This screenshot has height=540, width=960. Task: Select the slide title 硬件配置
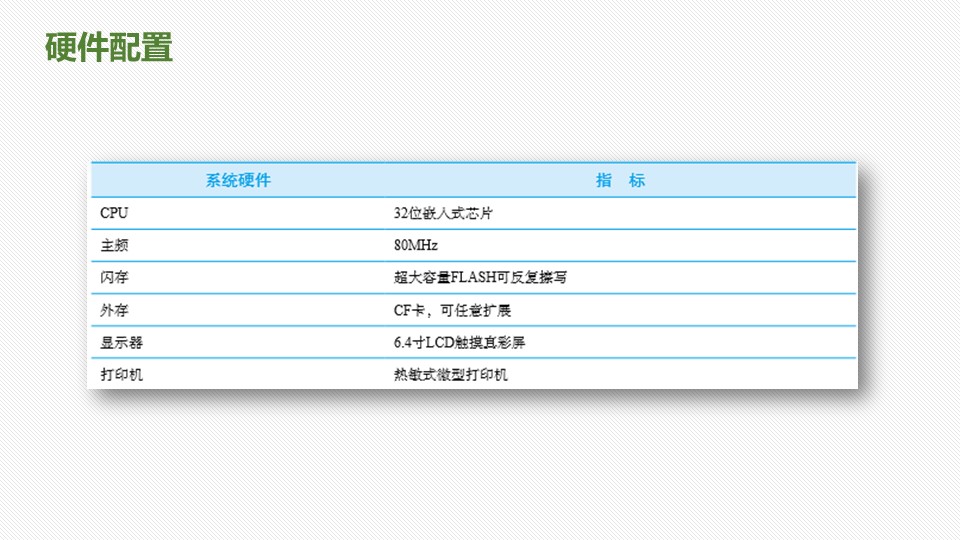click(109, 48)
